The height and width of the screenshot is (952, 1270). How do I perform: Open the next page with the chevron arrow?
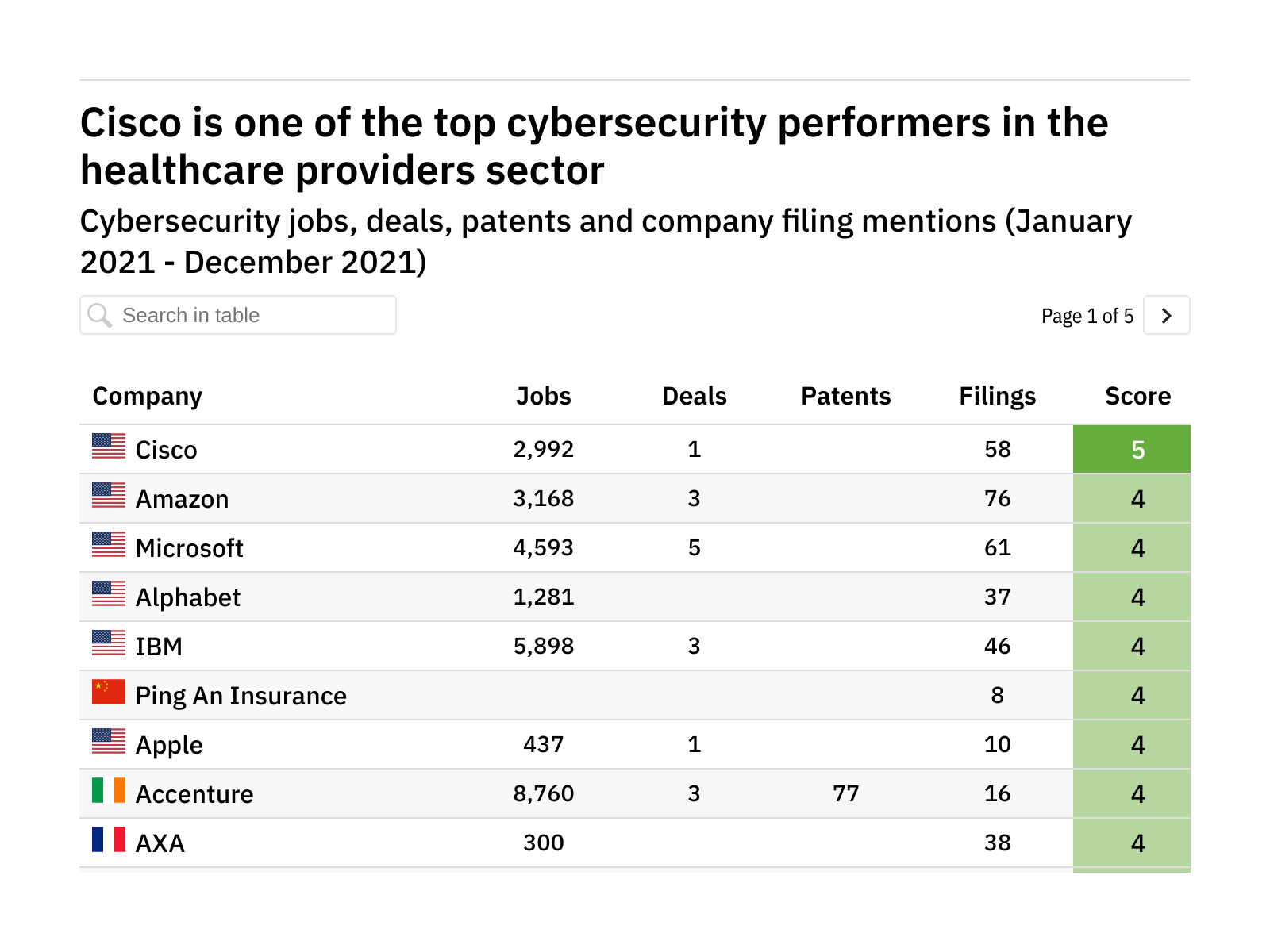point(1166,315)
